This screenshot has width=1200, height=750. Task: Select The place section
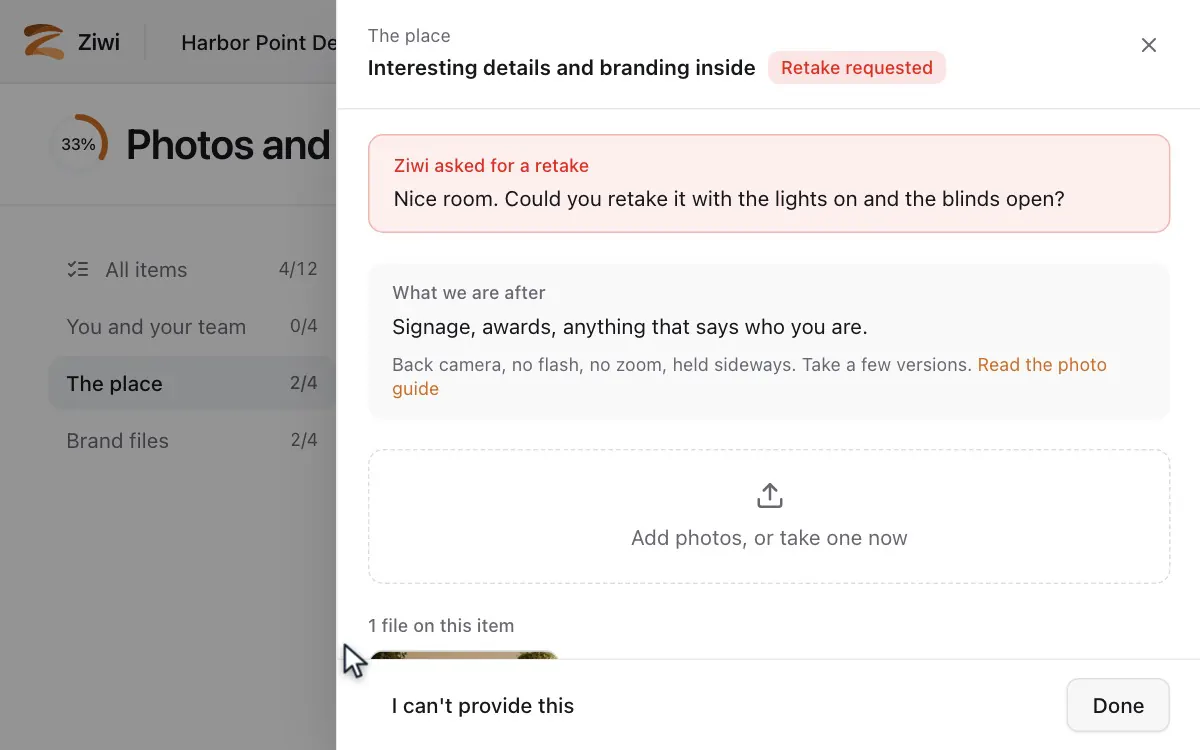point(192,383)
